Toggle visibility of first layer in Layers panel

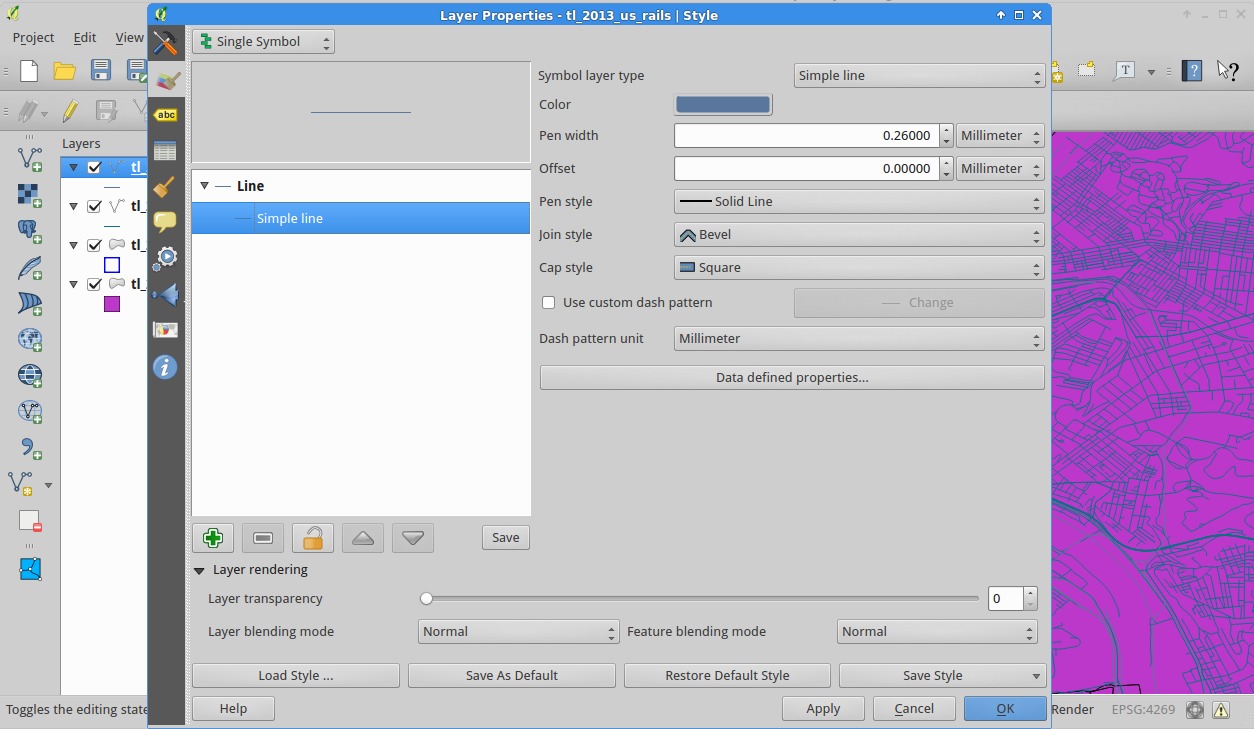[94, 168]
